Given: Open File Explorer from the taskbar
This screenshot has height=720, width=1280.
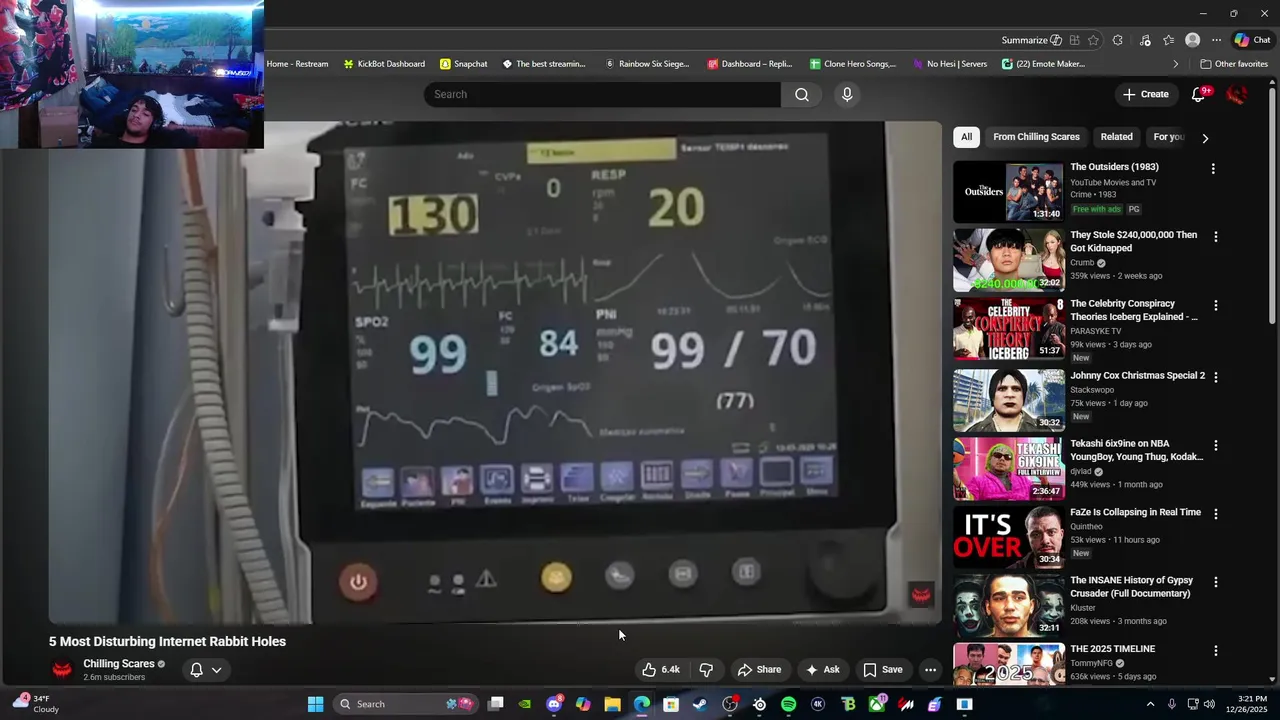Looking at the screenshot, I should pos(612,704).
